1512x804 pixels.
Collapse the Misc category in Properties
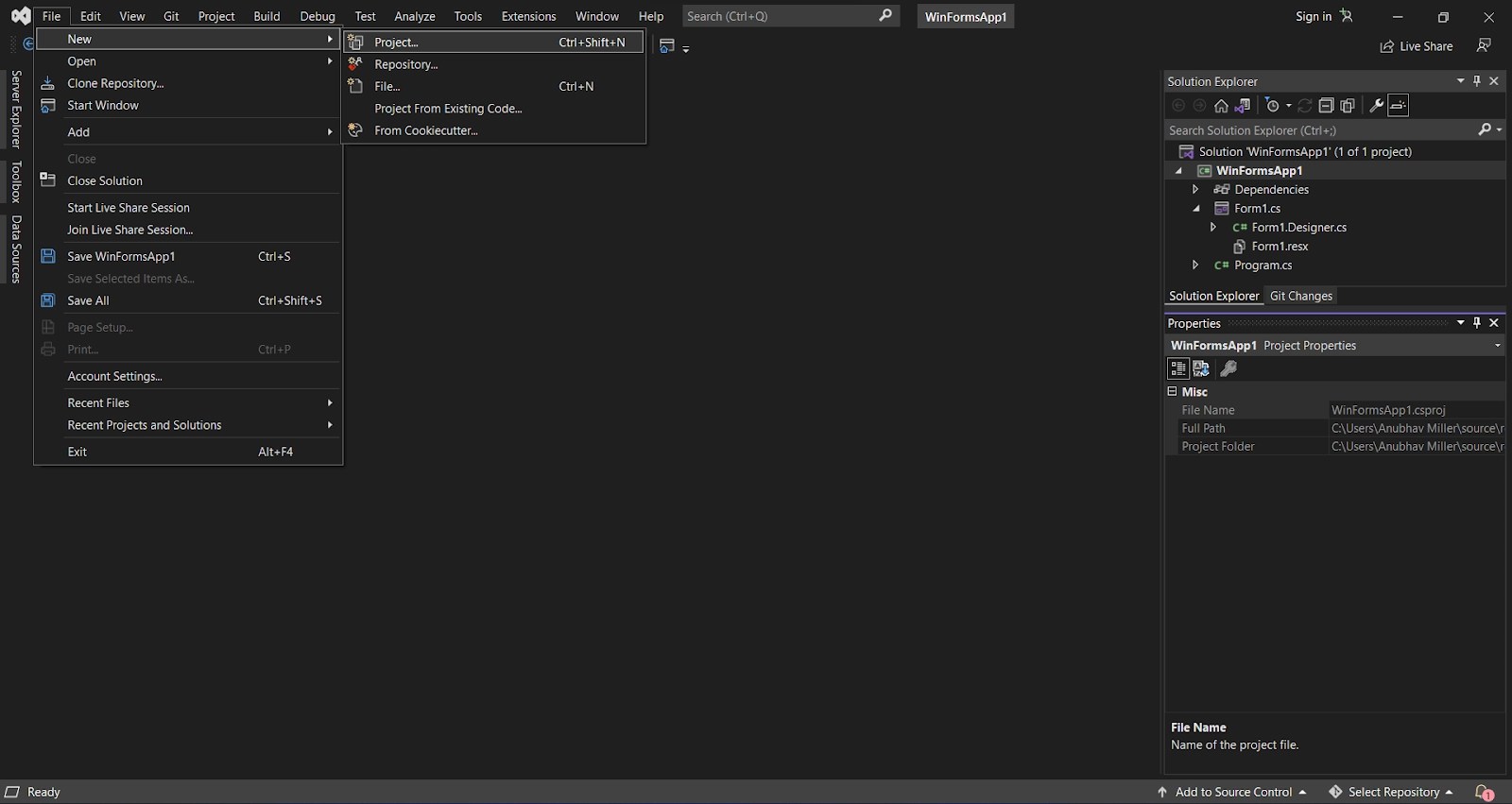click(x=1172, y=391)
